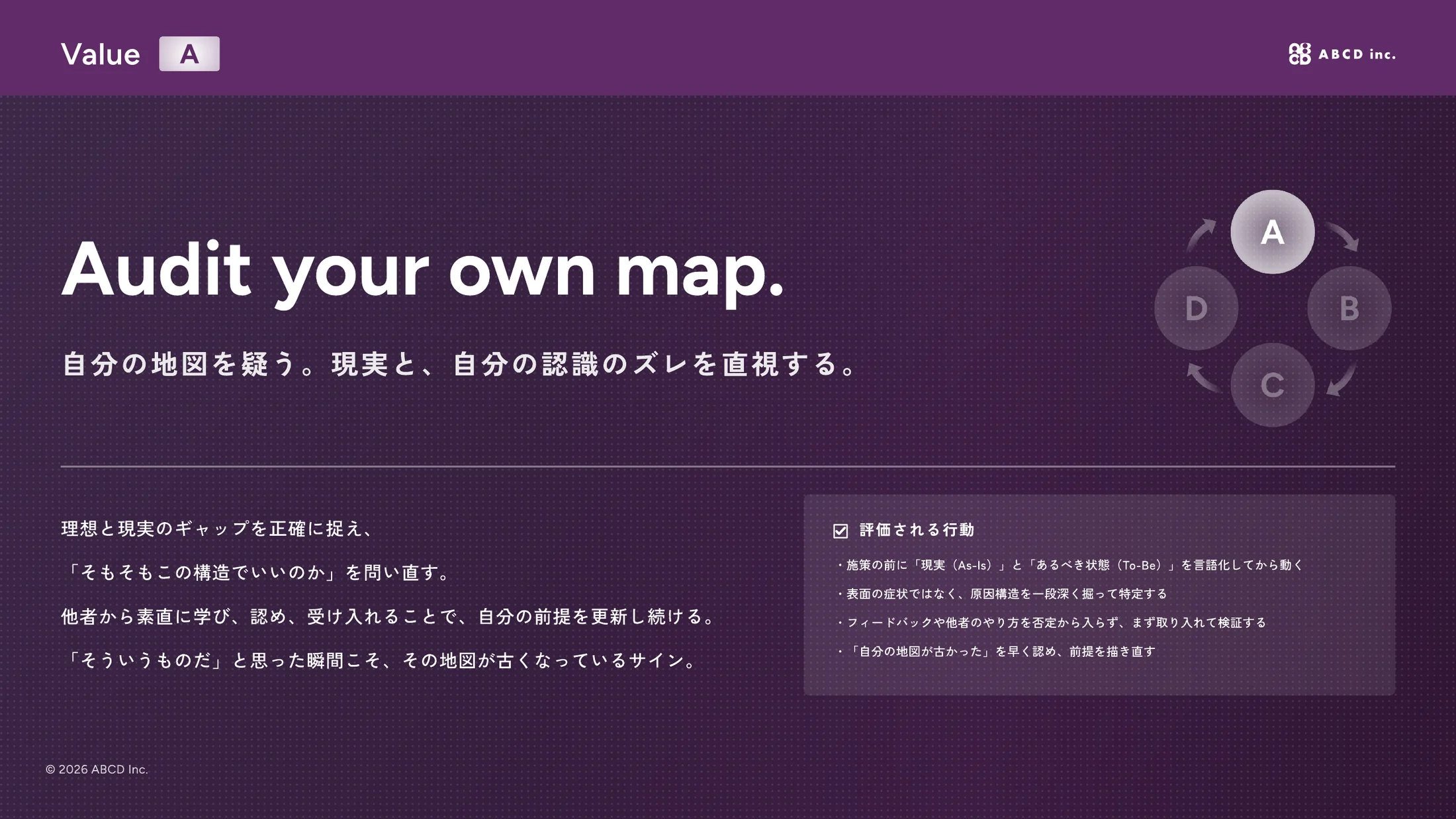Click the arrow from B to C
Image resolution: width=1456 pixels, height=819 pixels.
[1342, 379]
